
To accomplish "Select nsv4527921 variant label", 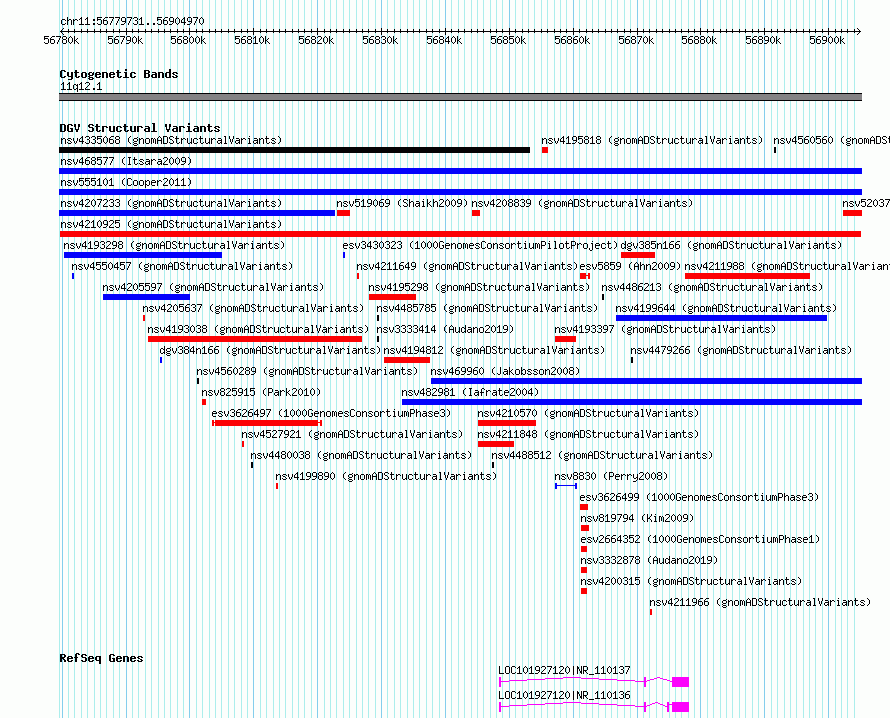I will [352, 434].
